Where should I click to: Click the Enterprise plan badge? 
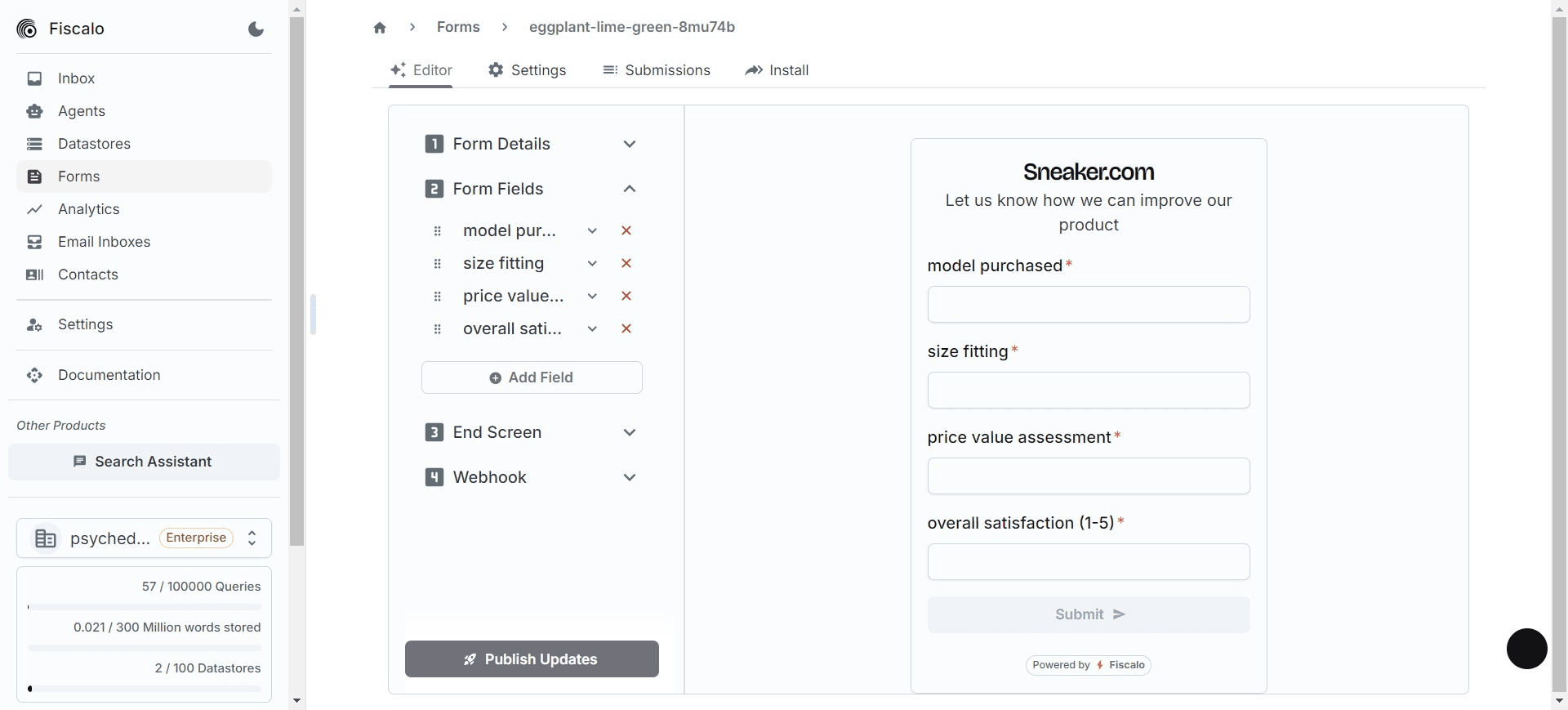[196, 538]
